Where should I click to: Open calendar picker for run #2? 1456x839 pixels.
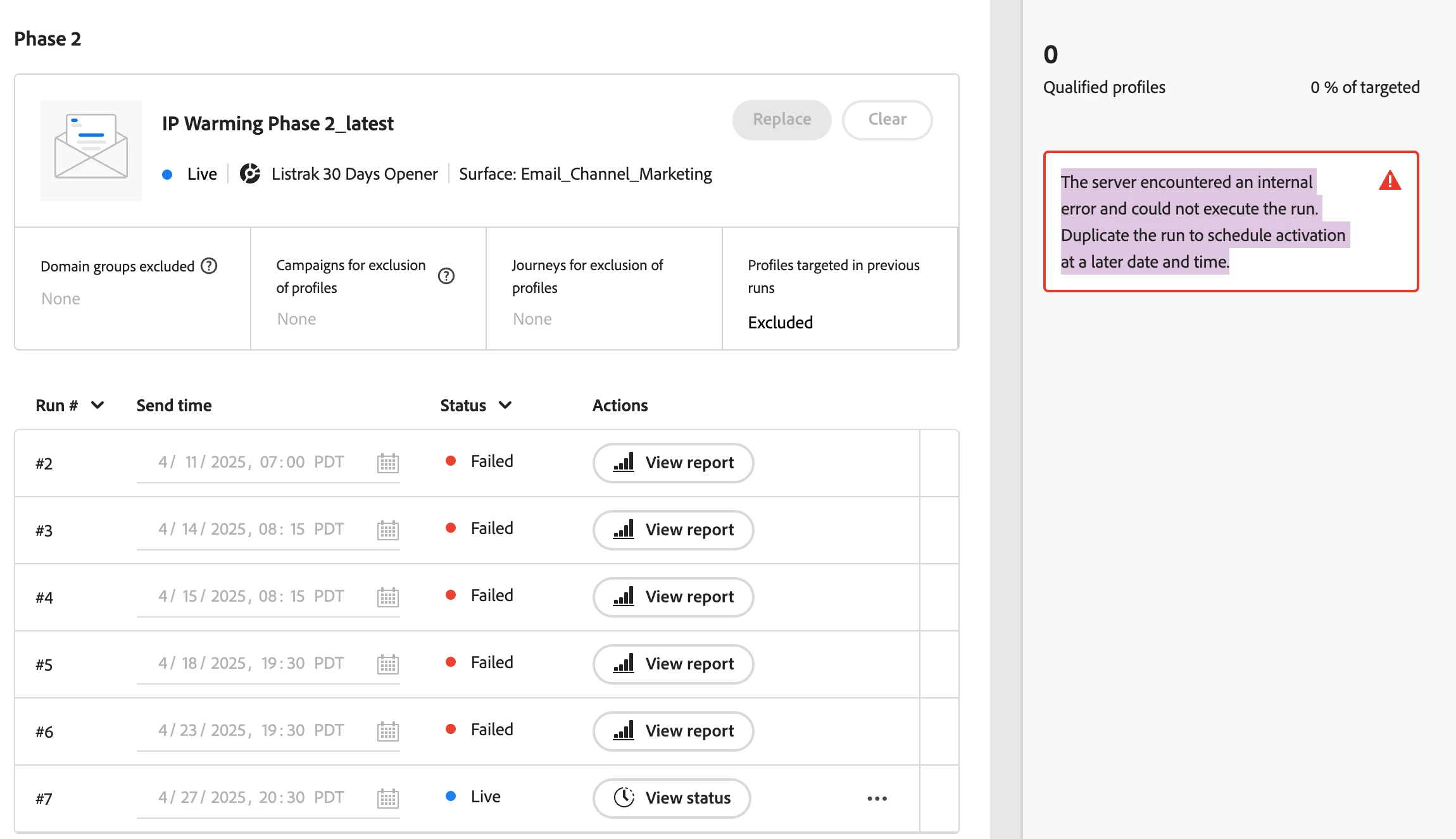387,463
